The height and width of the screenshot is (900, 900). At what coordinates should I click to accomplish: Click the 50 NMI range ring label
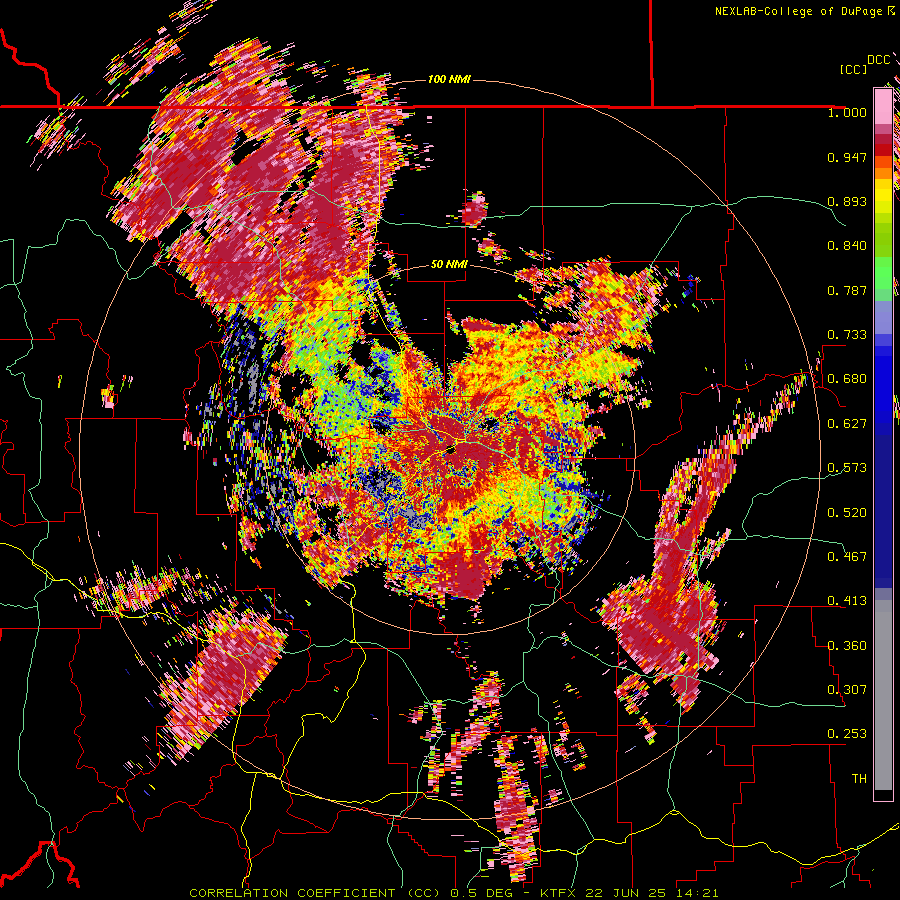(x=449, y=265)
